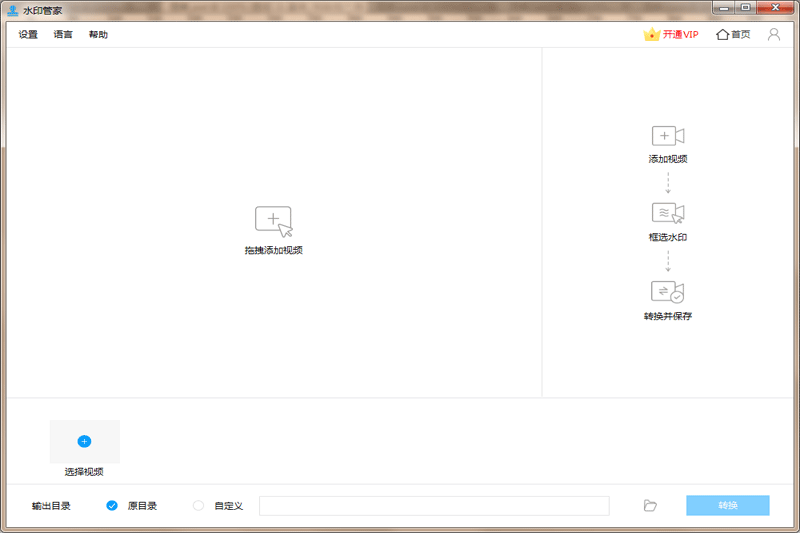Click the output directory path field

tap(433, 506)
